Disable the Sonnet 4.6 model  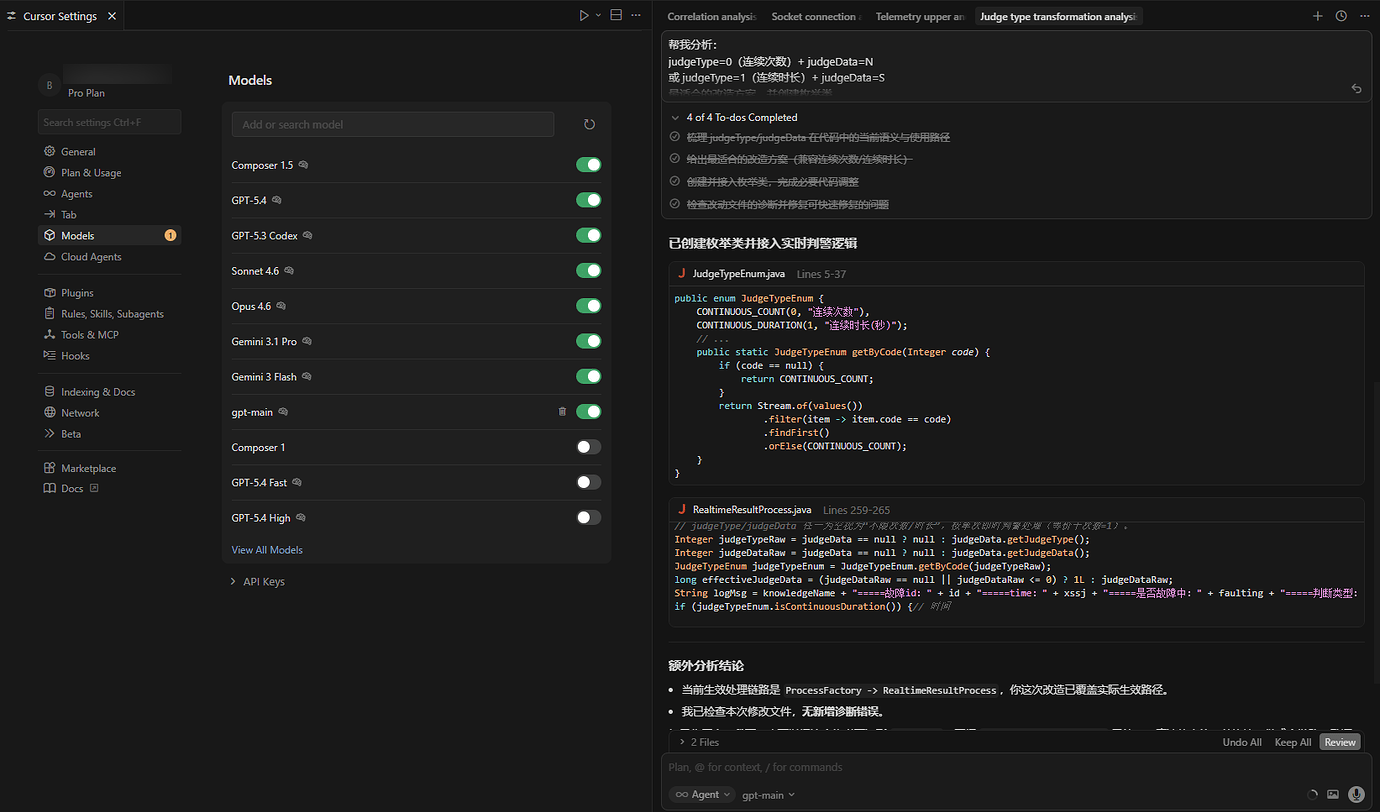point(589,270)
